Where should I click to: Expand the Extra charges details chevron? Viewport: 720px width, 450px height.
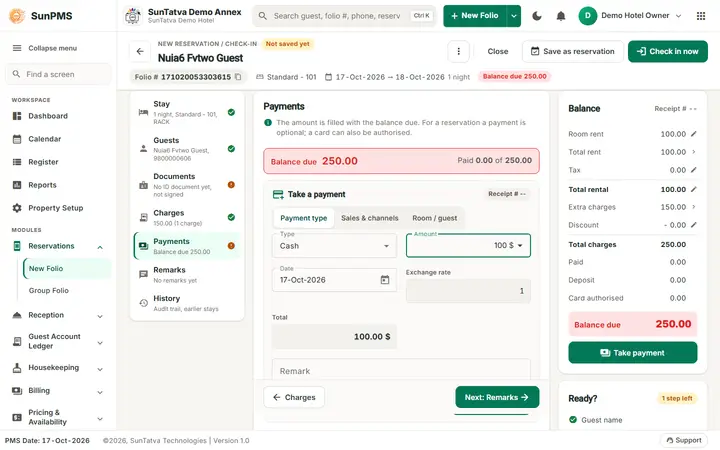coord(693,207)
